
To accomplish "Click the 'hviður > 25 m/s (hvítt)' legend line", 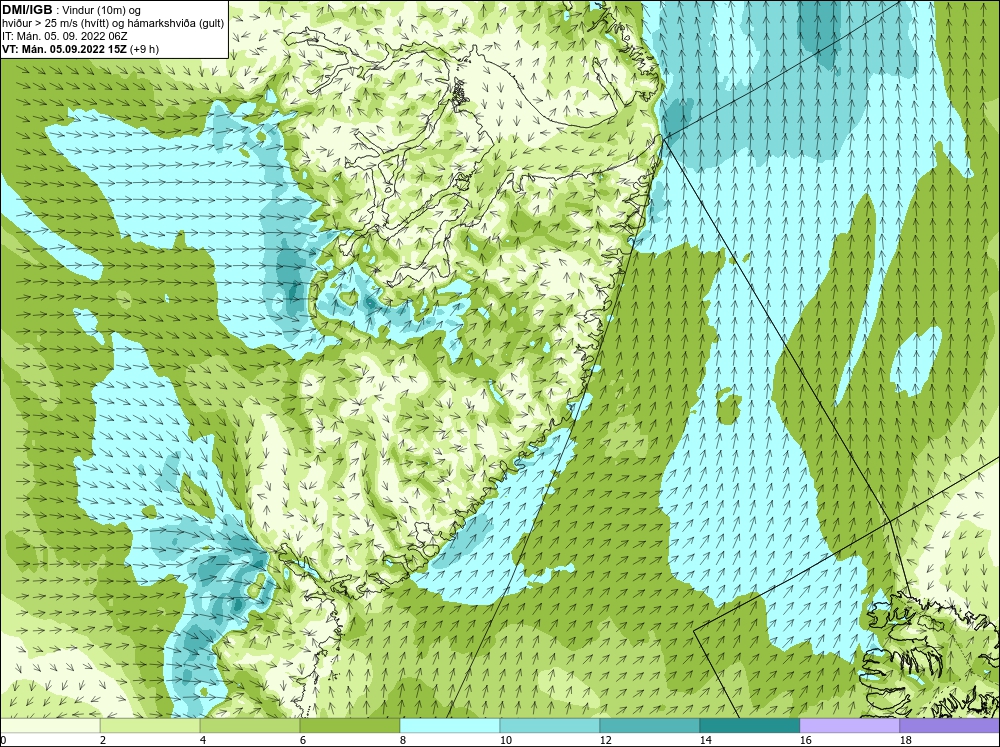I will (x=113, y=24).
